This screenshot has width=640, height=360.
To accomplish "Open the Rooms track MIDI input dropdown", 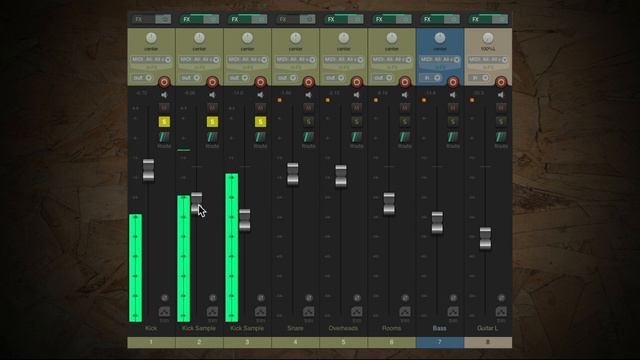I will (392, 60).
